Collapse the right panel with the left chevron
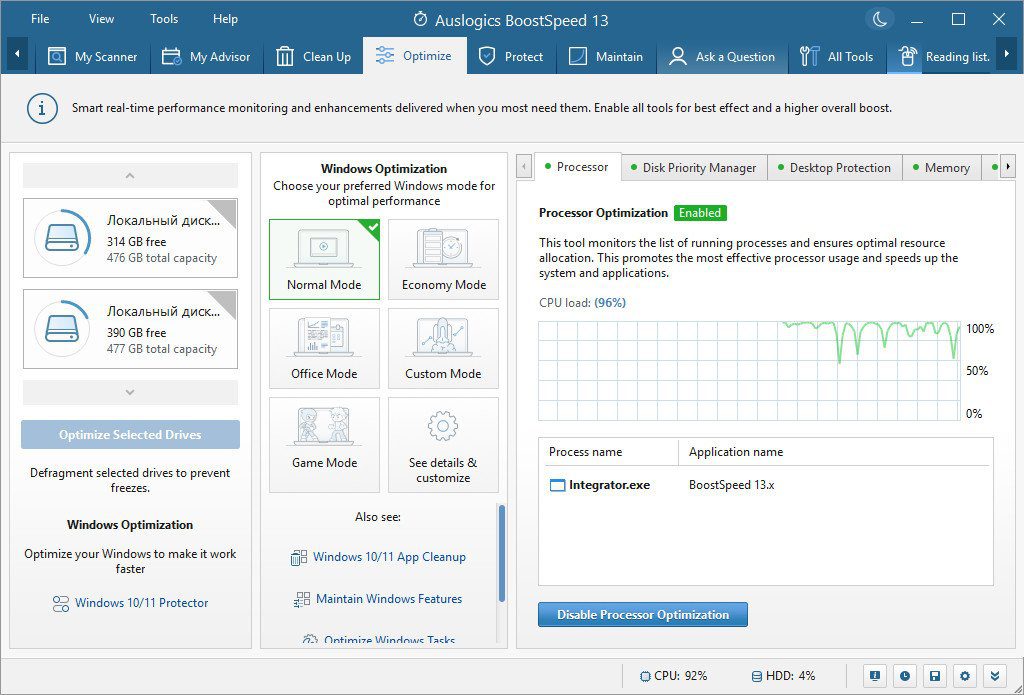Screen dimensions: 1024x695 coord(523,167)
